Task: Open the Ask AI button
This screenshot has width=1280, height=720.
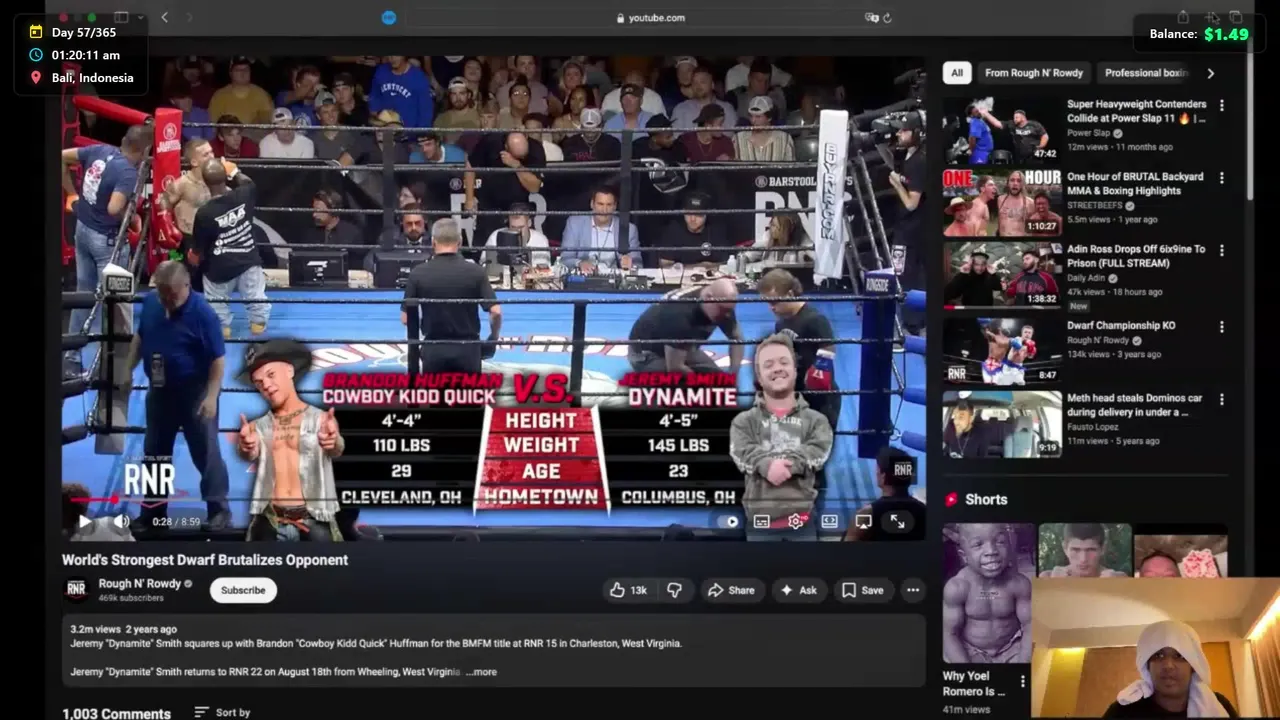Action: (x=798, y=590)
